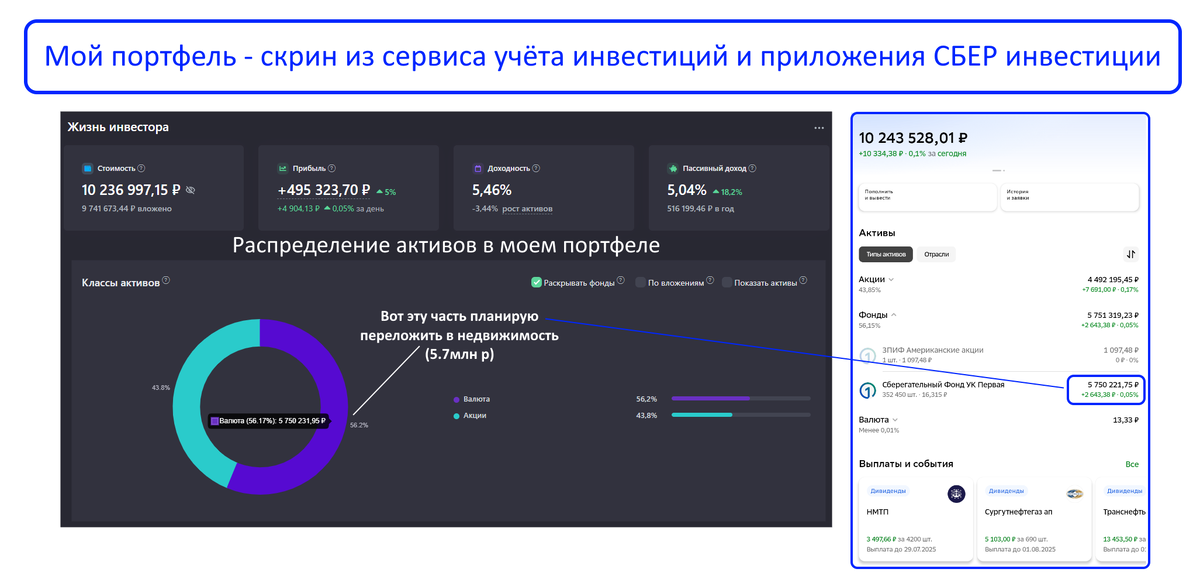Click the purple Валюта legend dot
This screenshot has width=1200, height=579.
tap(456, 399)
